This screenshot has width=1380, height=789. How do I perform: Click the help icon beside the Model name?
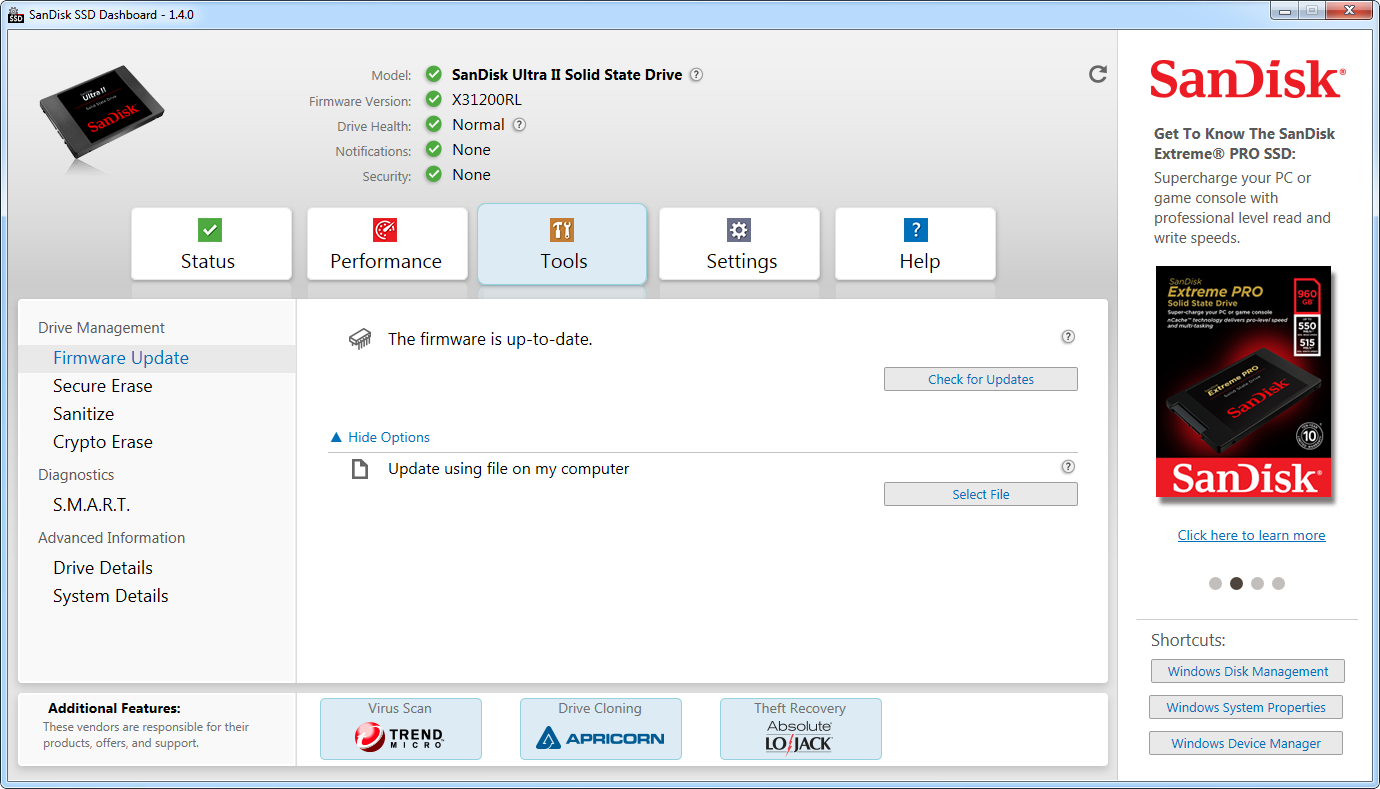(x=696, y=74)
